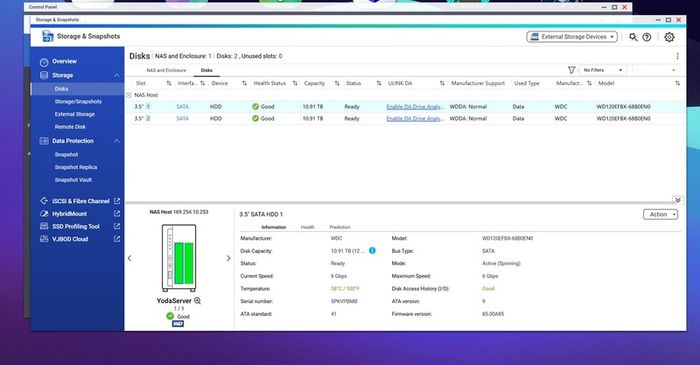Click the filter funnel icon

[x=571, y=70]
